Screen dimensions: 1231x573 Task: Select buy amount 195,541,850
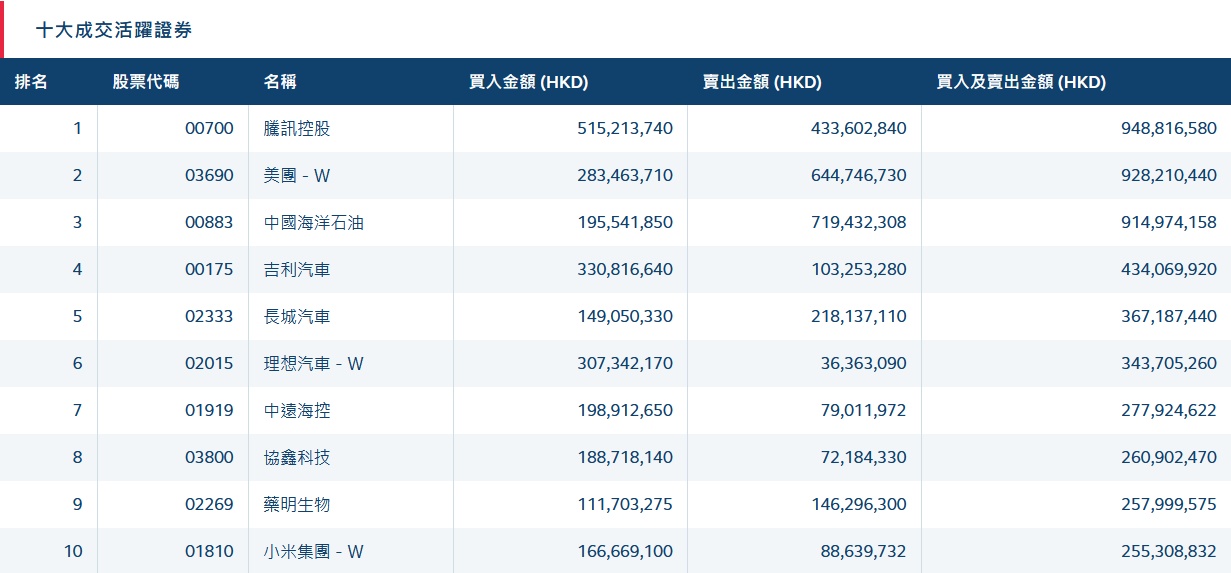(x=625, y=222)
